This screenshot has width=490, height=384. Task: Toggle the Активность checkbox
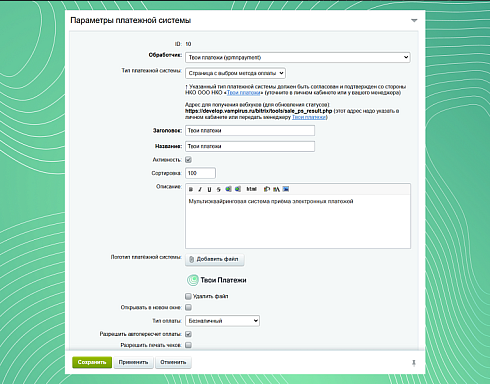click(x=188, y=160)
